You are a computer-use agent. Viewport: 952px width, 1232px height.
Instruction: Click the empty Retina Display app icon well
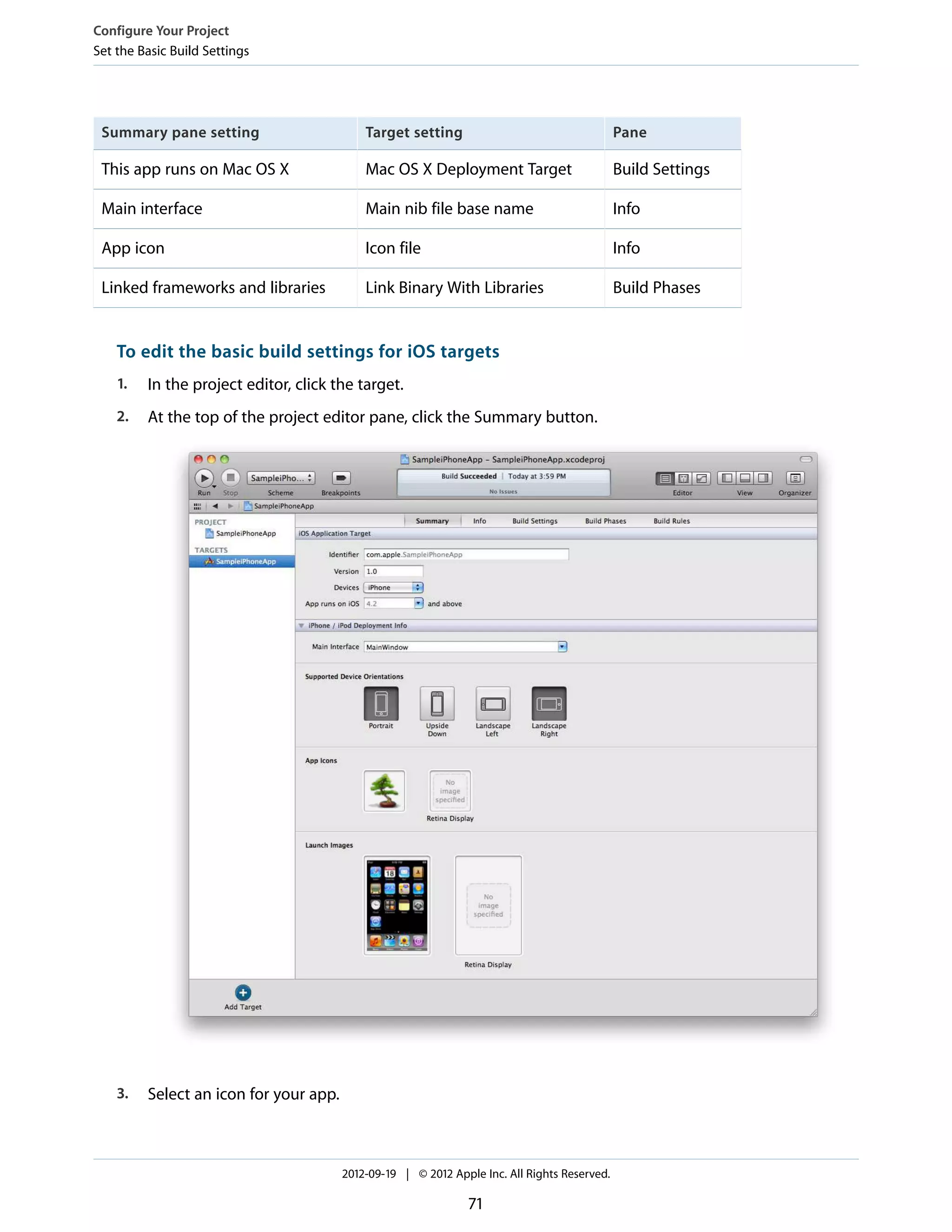[450, 791]
